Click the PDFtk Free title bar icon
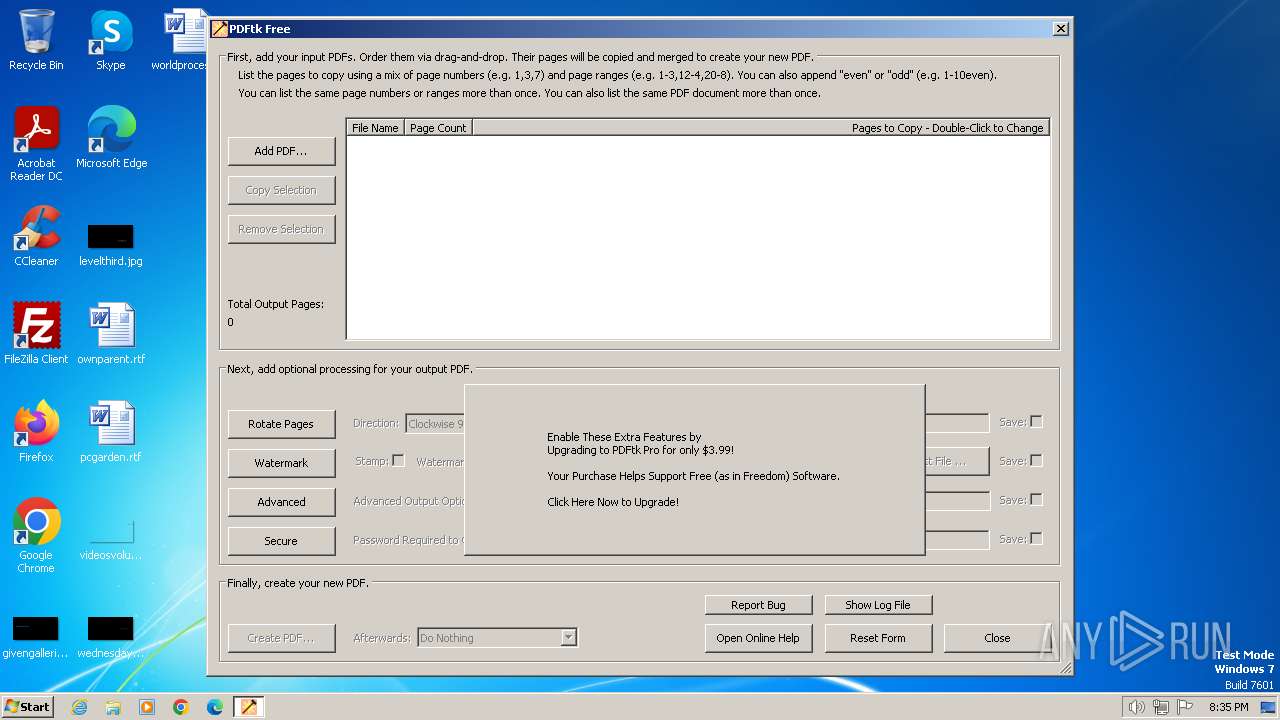 (219, 29)
